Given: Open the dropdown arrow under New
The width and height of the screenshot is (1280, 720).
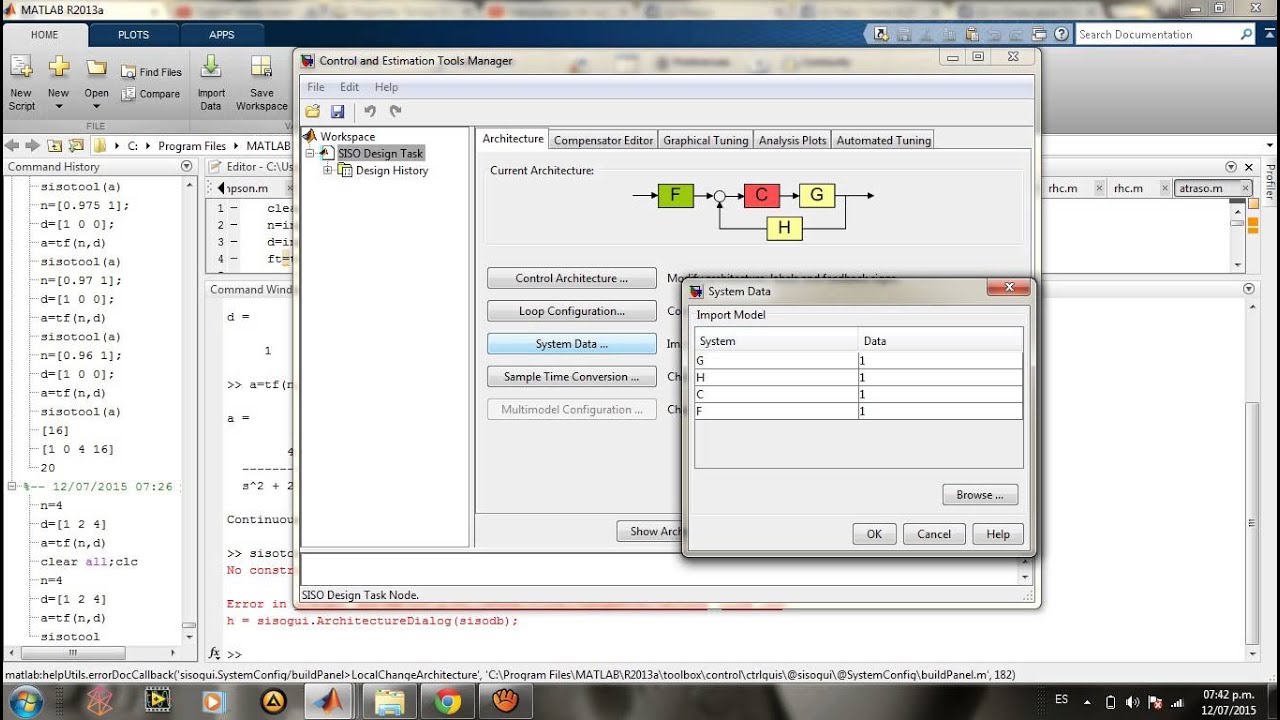Looking at the screenshot, I should (59, 107).
